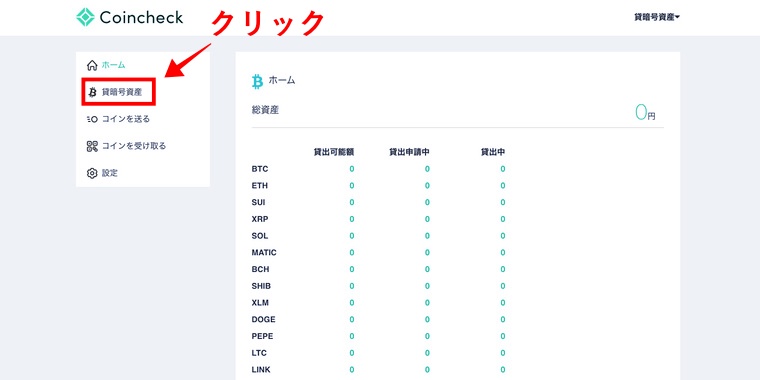Click the 0円 total assets value
The width and height of the screenshot is (760, 380).
(645, 112)
